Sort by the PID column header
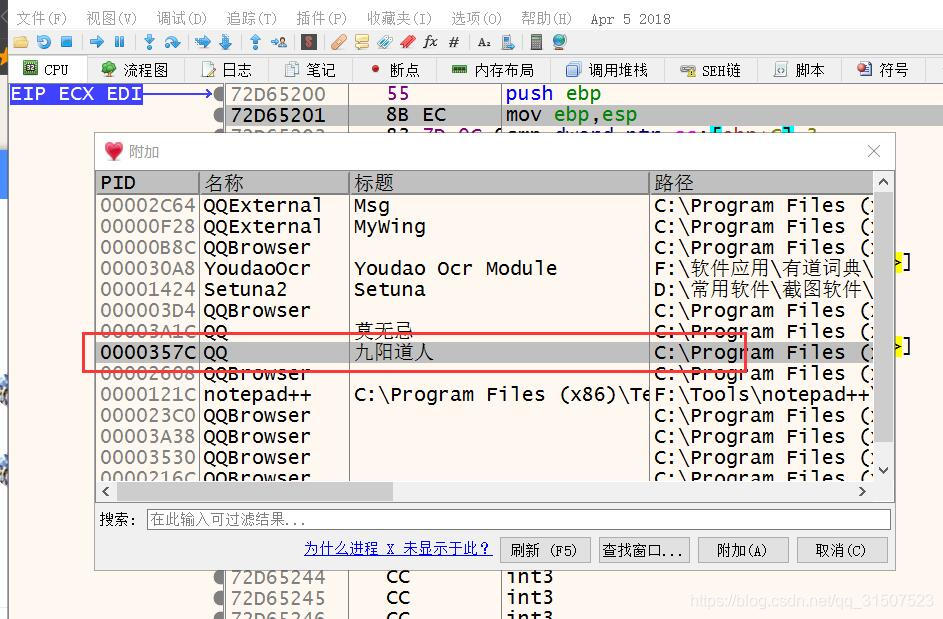Viewport: 943px width, 619px height. tap(147, 182)
